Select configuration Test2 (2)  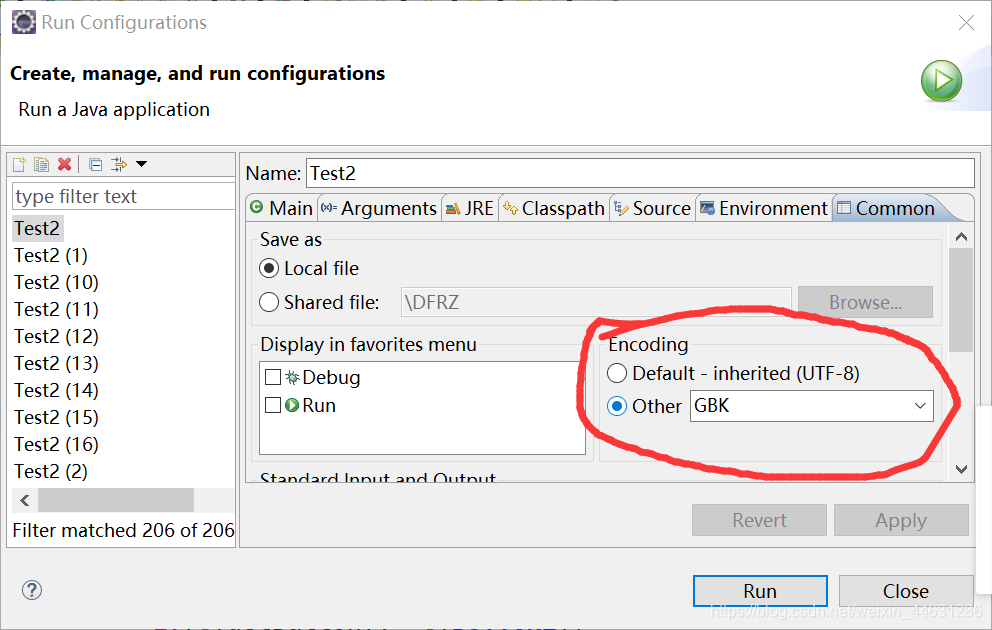51,472
